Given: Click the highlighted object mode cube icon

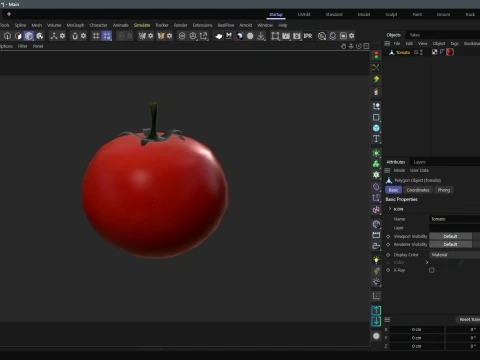Looking at the screenshot, I should pyautogui.click(x=29, y=36).
